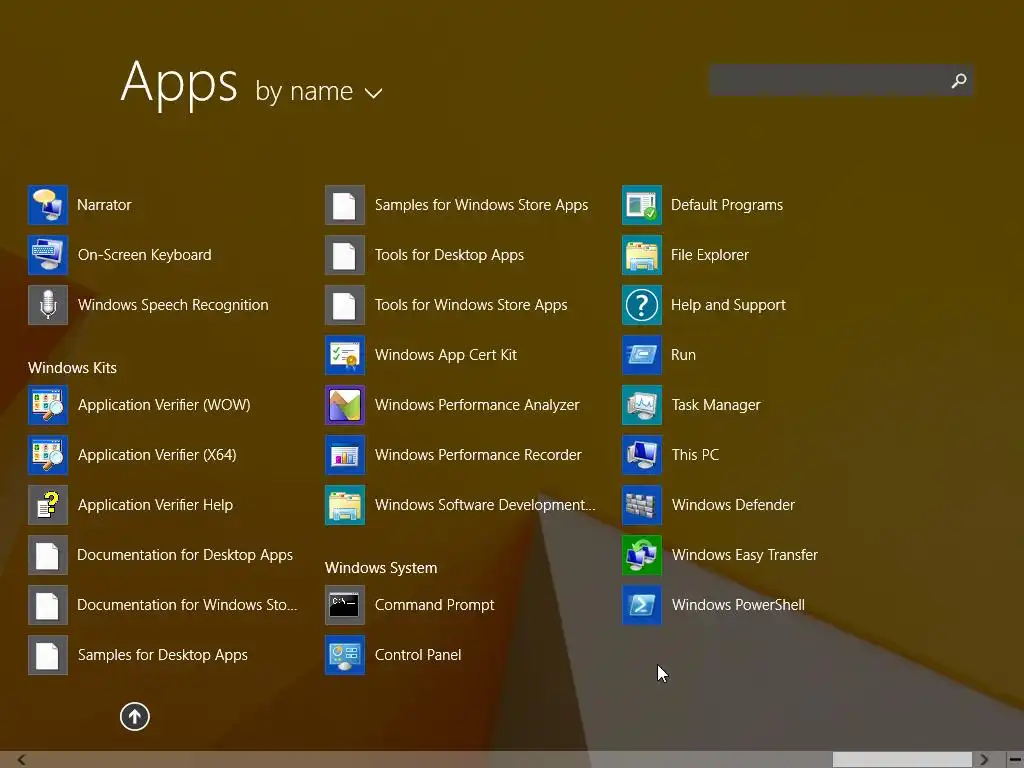Screen dimensions: 1024x768
Task: Click the horizontal scrollbar left arrow
Action: (22, 760)
